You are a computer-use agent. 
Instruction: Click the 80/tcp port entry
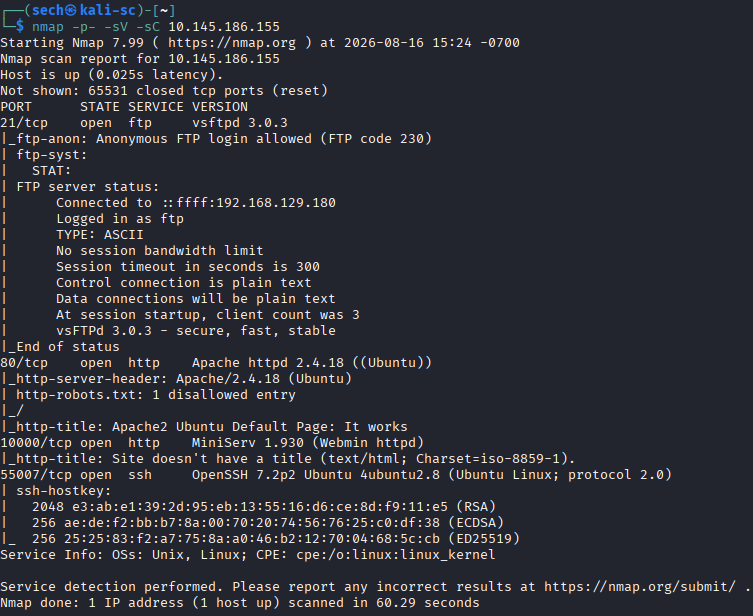pos(24,363)
